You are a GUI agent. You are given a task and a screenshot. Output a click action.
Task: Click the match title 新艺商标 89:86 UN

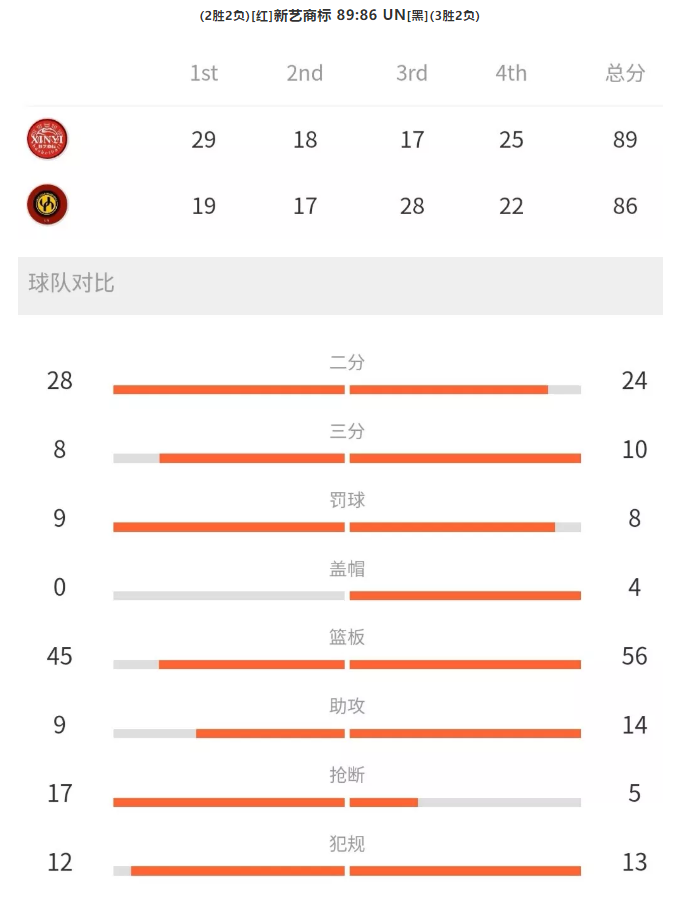339,15
